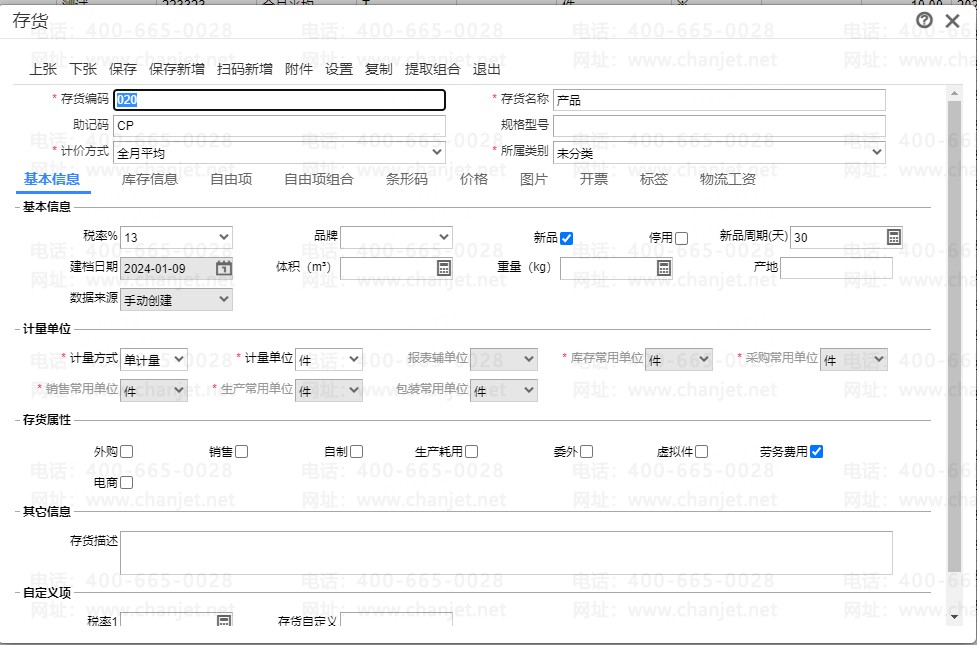Click the scrollbar down arrow
This screenshot has width=977, height=645.
(954, 617)
